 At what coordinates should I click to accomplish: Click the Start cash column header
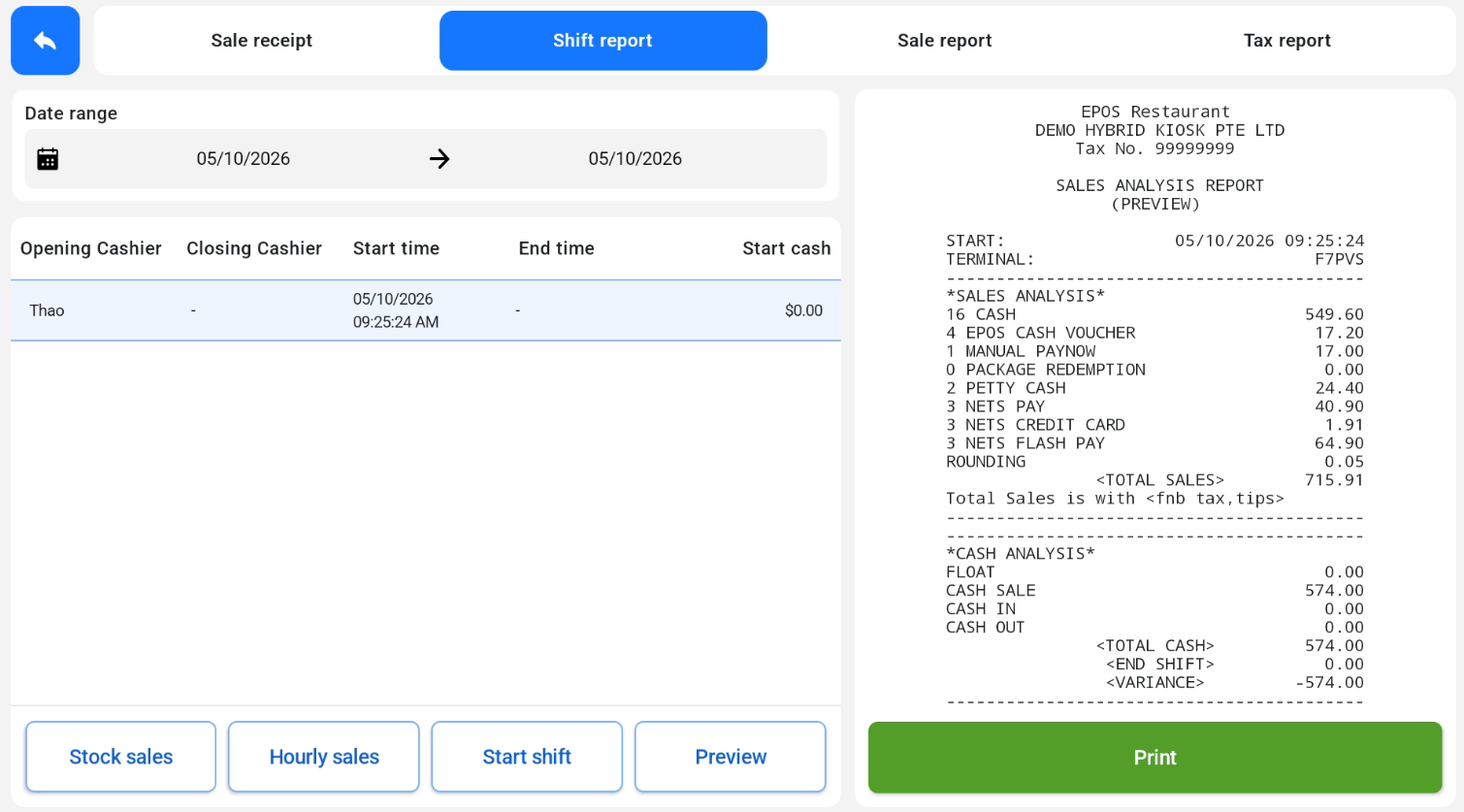787,248
